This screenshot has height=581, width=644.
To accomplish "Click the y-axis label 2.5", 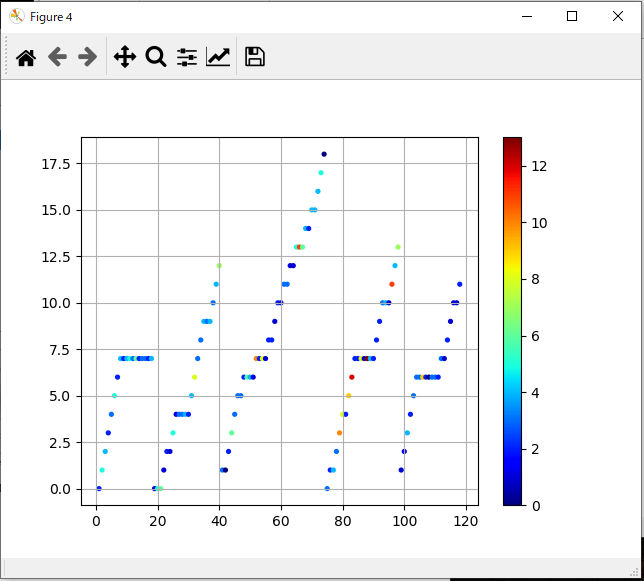I will tap(60, 443).
